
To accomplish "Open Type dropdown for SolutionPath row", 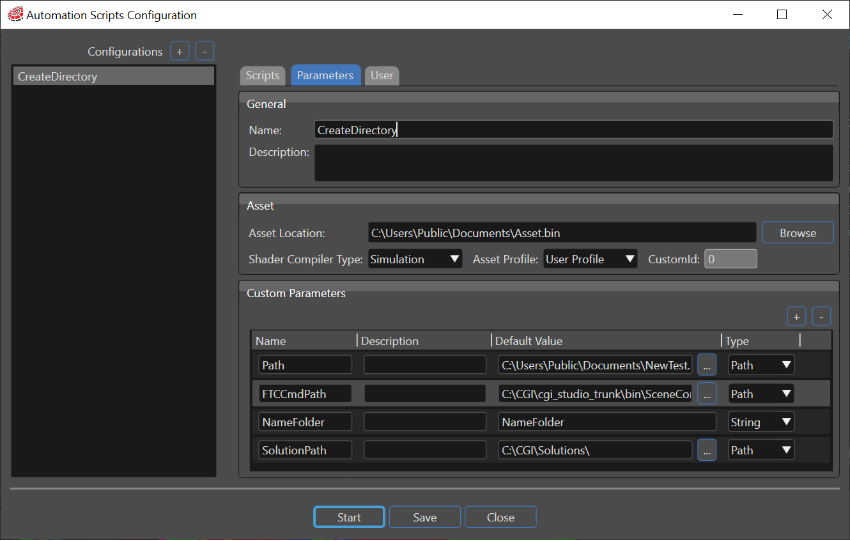I will 761,450.
